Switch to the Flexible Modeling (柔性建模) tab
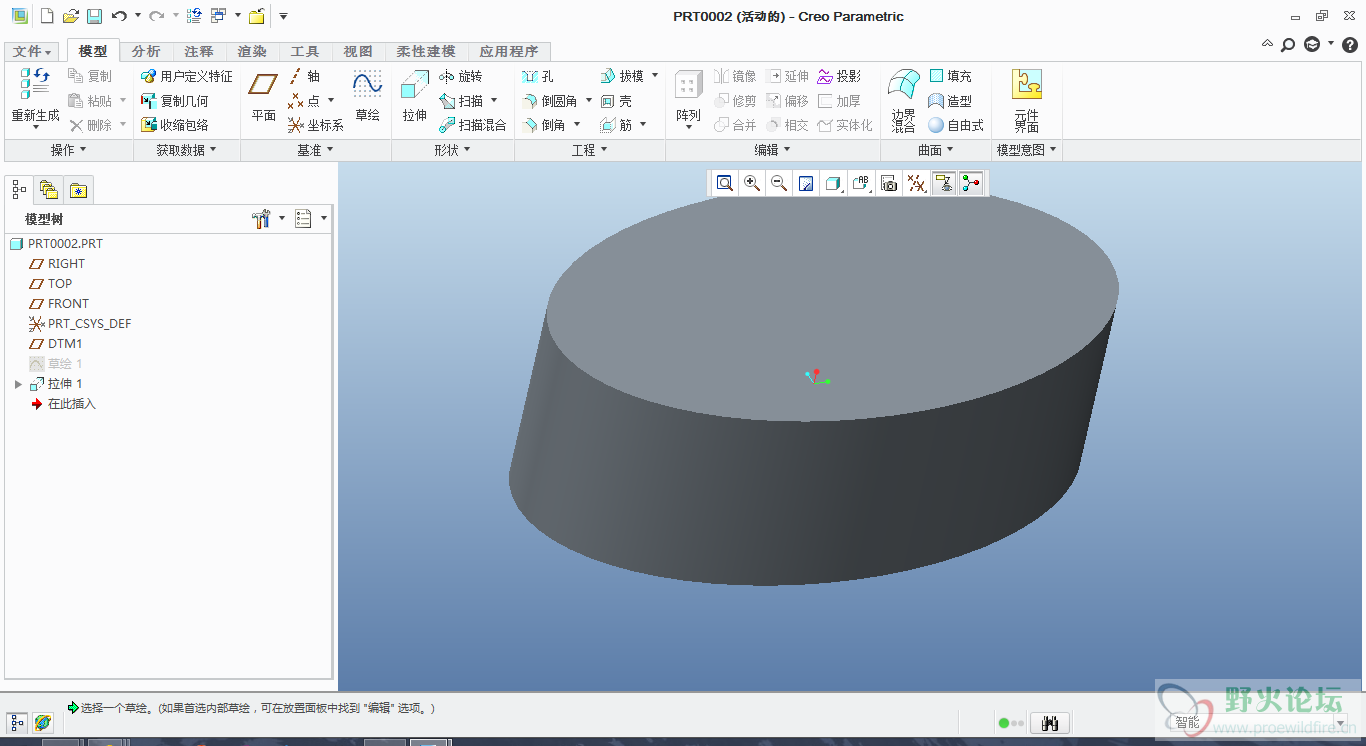1366x746 pixels. [x=425, y=51]
